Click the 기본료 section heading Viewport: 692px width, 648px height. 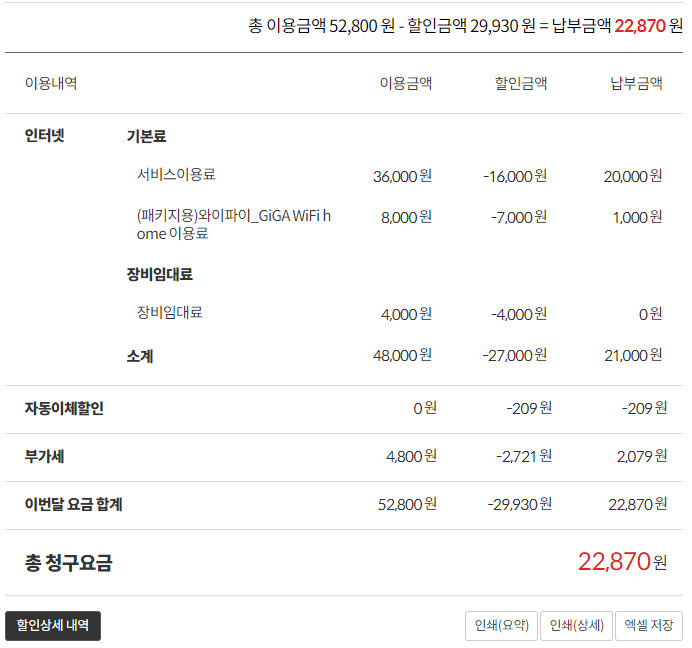[146, 136]
